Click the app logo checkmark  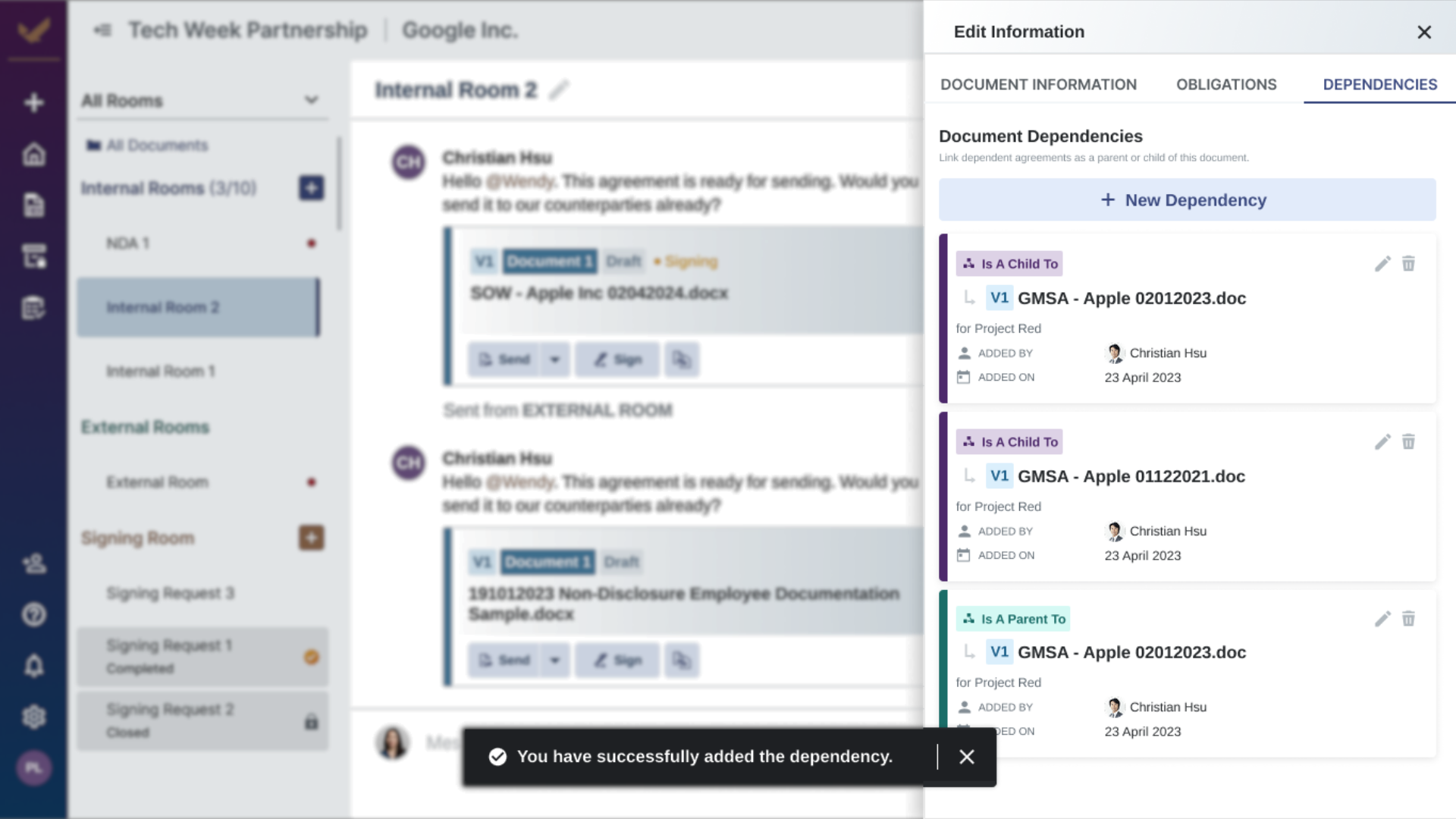(x=33, y=30)
